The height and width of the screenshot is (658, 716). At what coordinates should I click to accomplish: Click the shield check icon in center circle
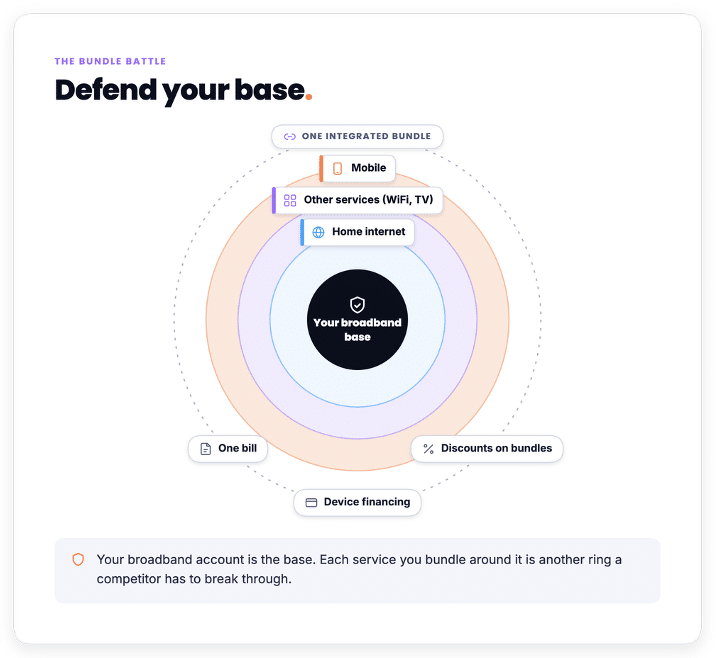click(x=357, y=305)
